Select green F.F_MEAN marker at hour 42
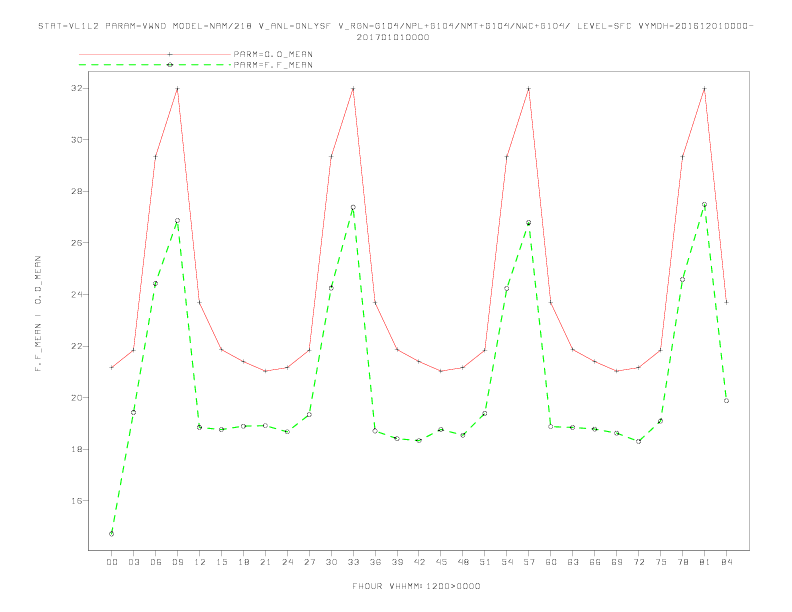Viewport: 792px width, 612px height. tap(419, 441)
